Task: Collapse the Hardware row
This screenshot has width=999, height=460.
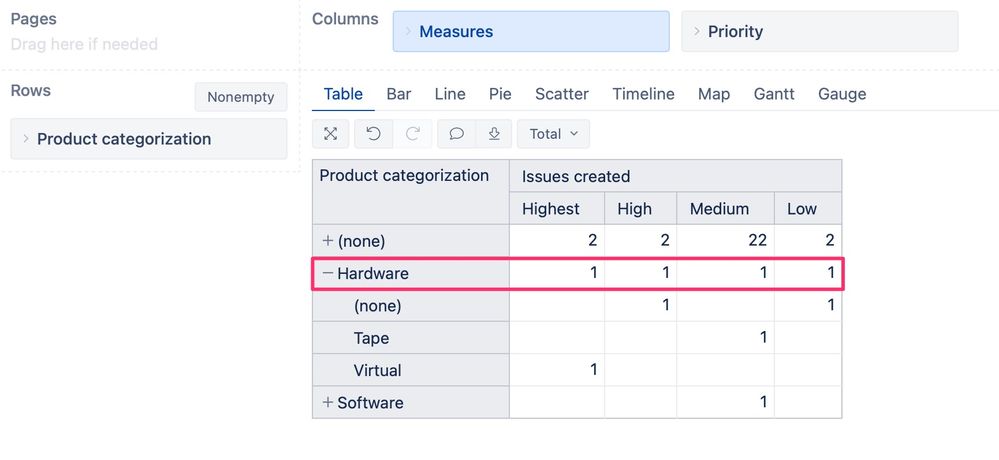Action: (x=327, y=273)
